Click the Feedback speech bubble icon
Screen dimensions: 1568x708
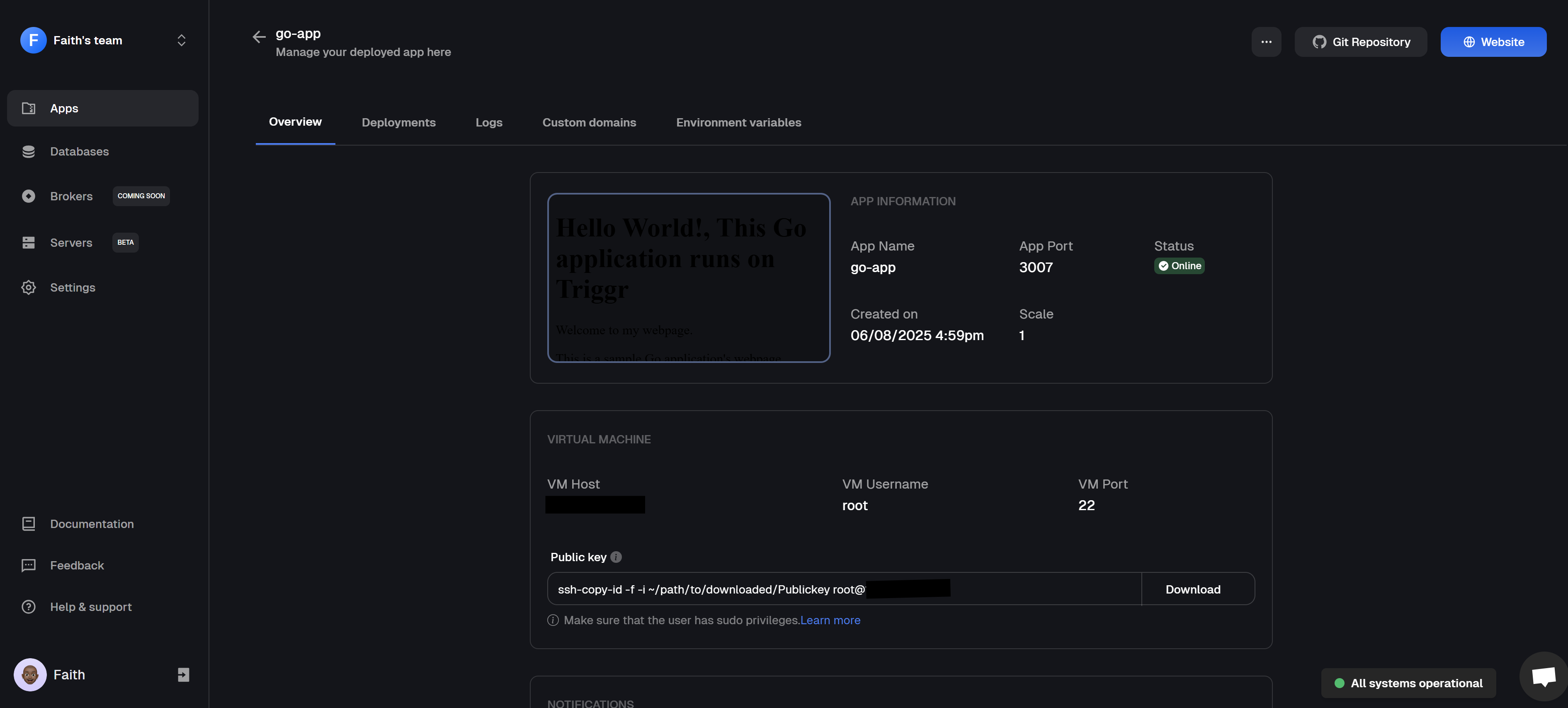(29, 565)
